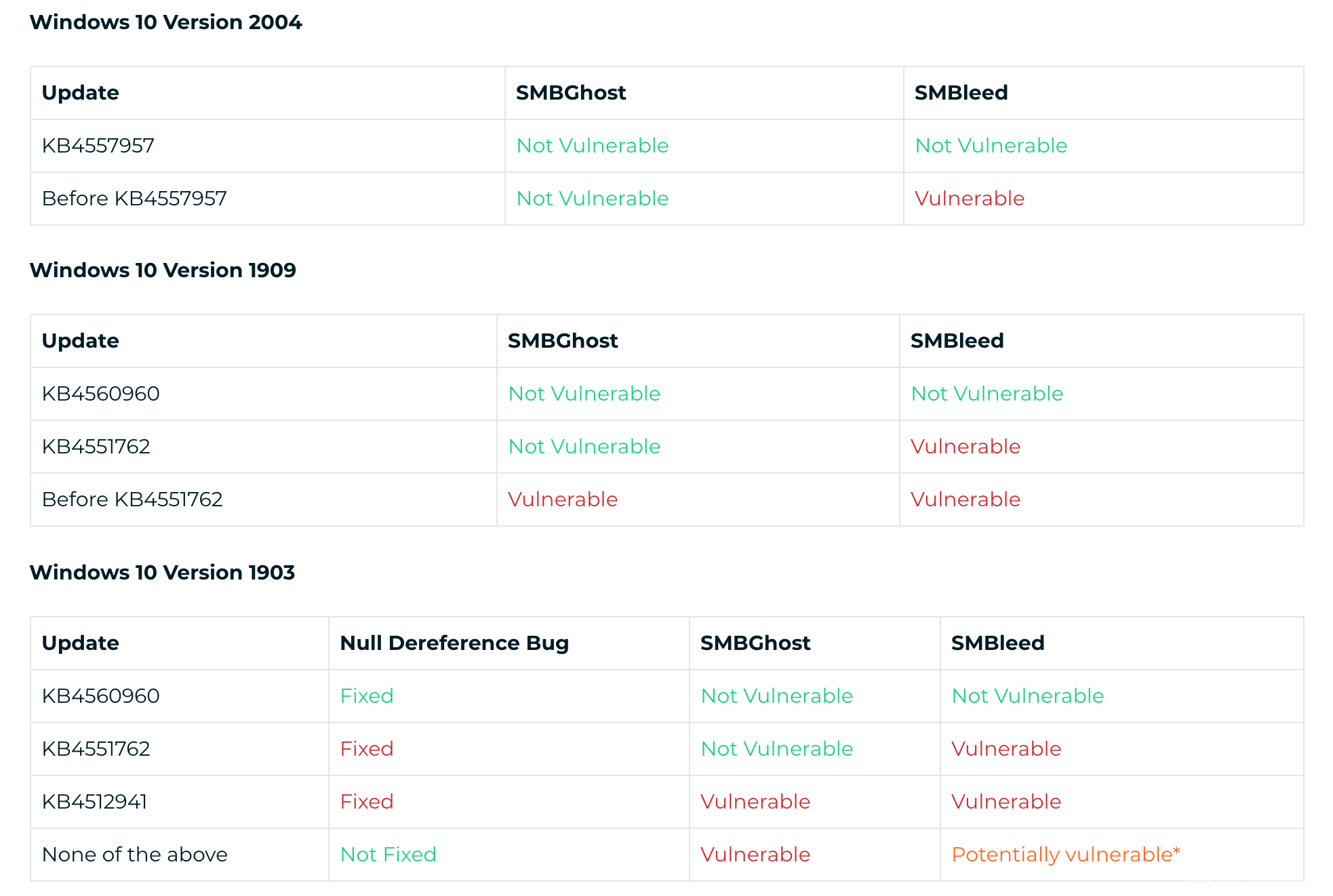This screenshot has width=1333, height=896.
Task: Select the KB4512941 update cell
Action: [x=95, y=802]
